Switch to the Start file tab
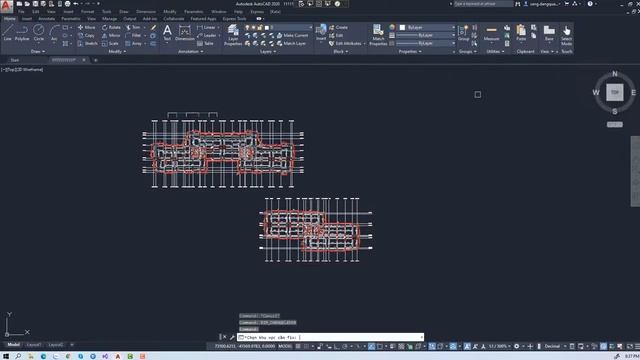The image size is (640, 360). [15, 60]
